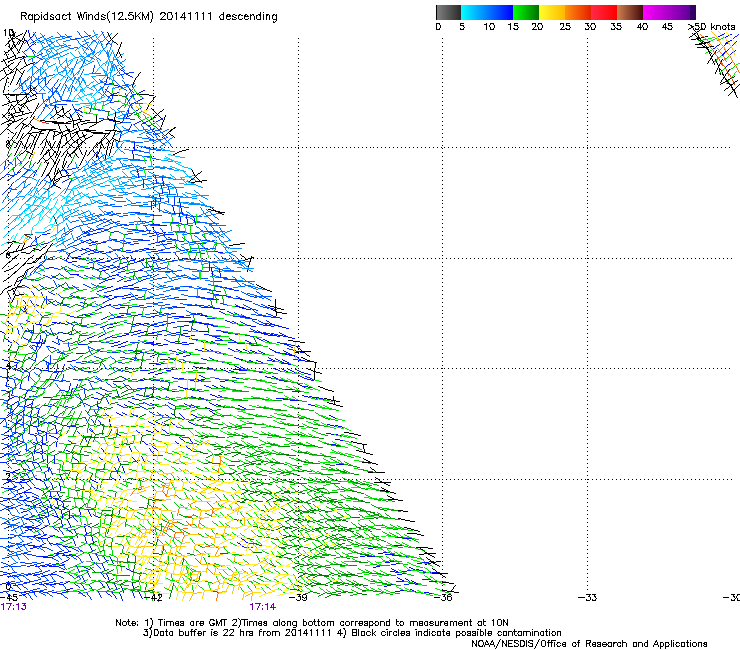Click the purple '17:13' time label
740x650 pixels.
pos(14,607)
